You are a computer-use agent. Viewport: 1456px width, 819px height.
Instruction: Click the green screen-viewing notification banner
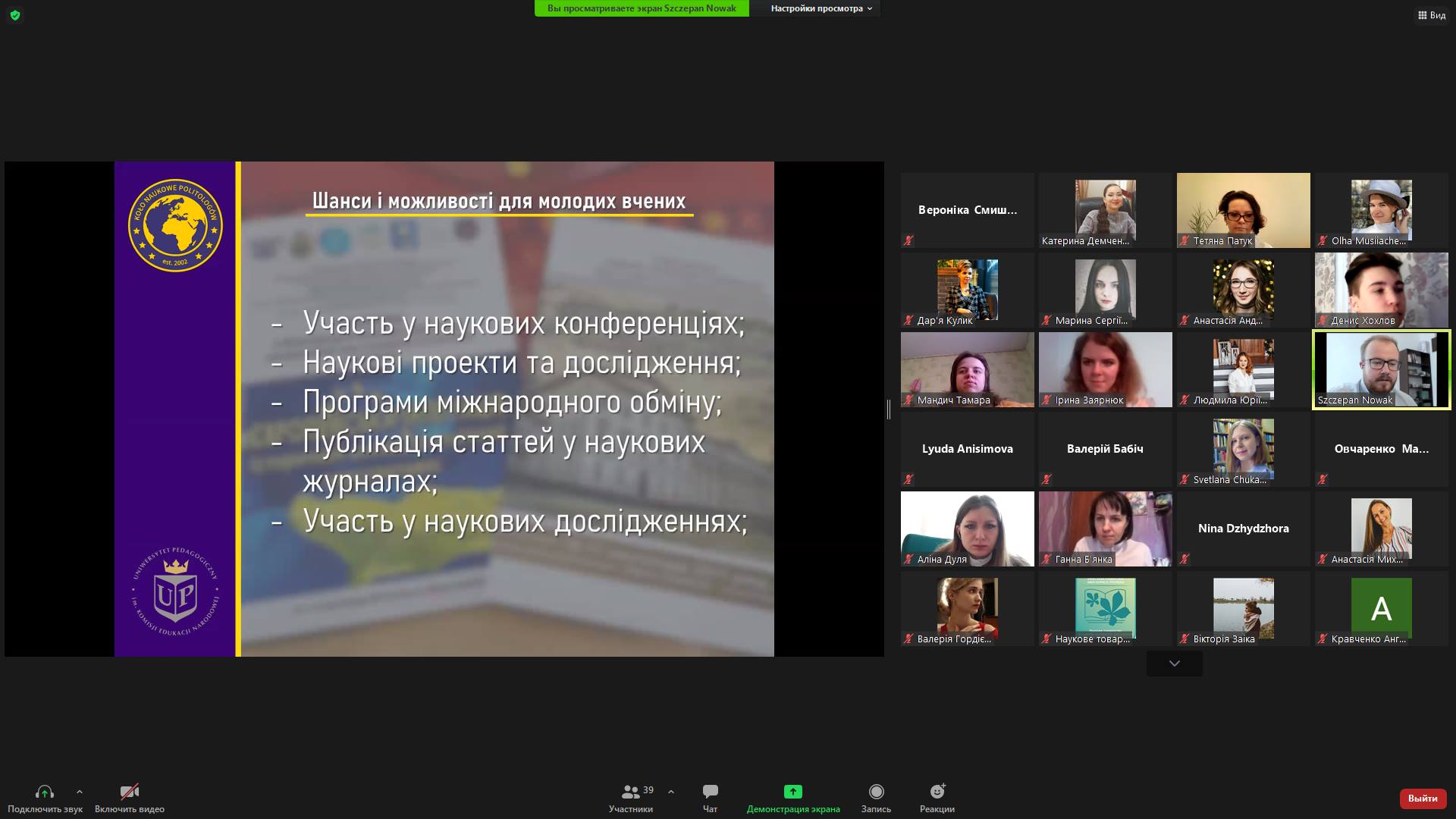(x=642, y=8)
